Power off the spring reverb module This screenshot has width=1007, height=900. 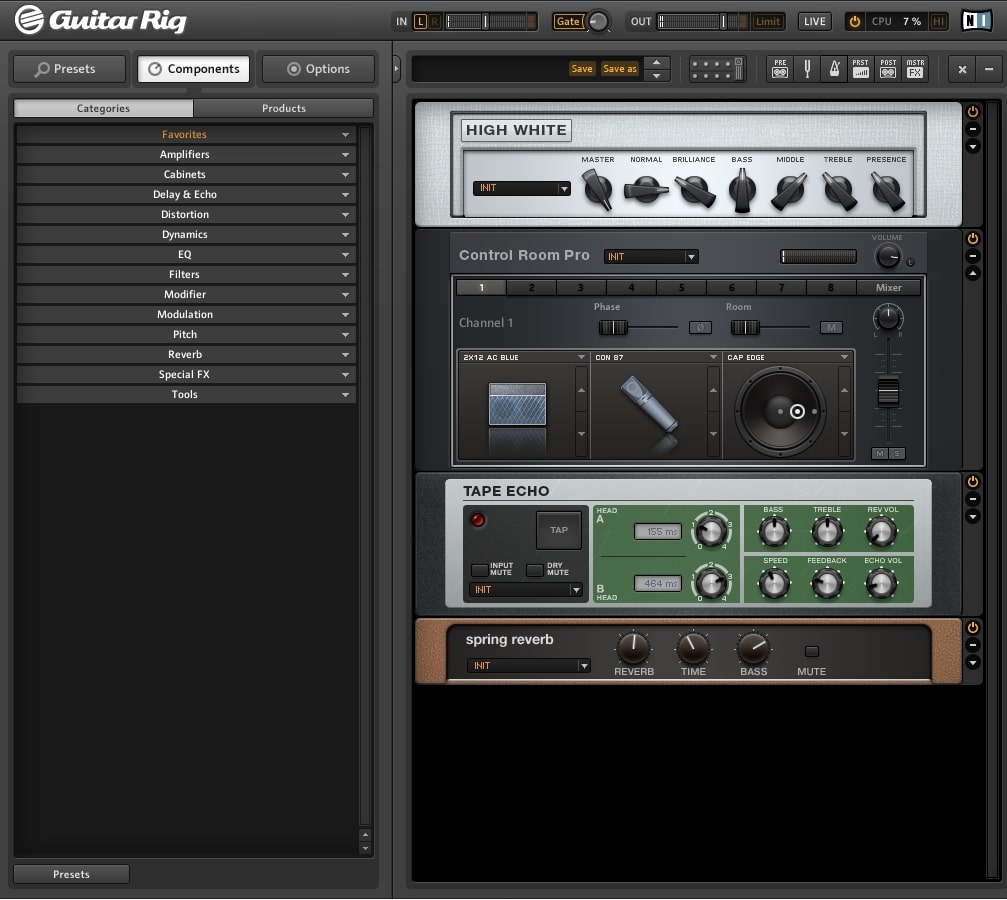[973, 628]
